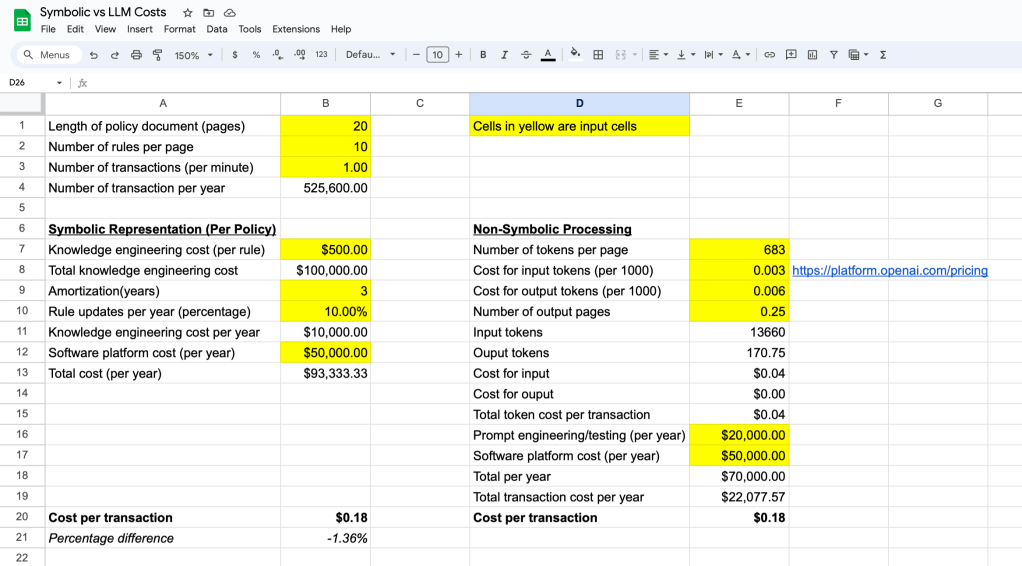Open the fill color picker

coord(575,55)
